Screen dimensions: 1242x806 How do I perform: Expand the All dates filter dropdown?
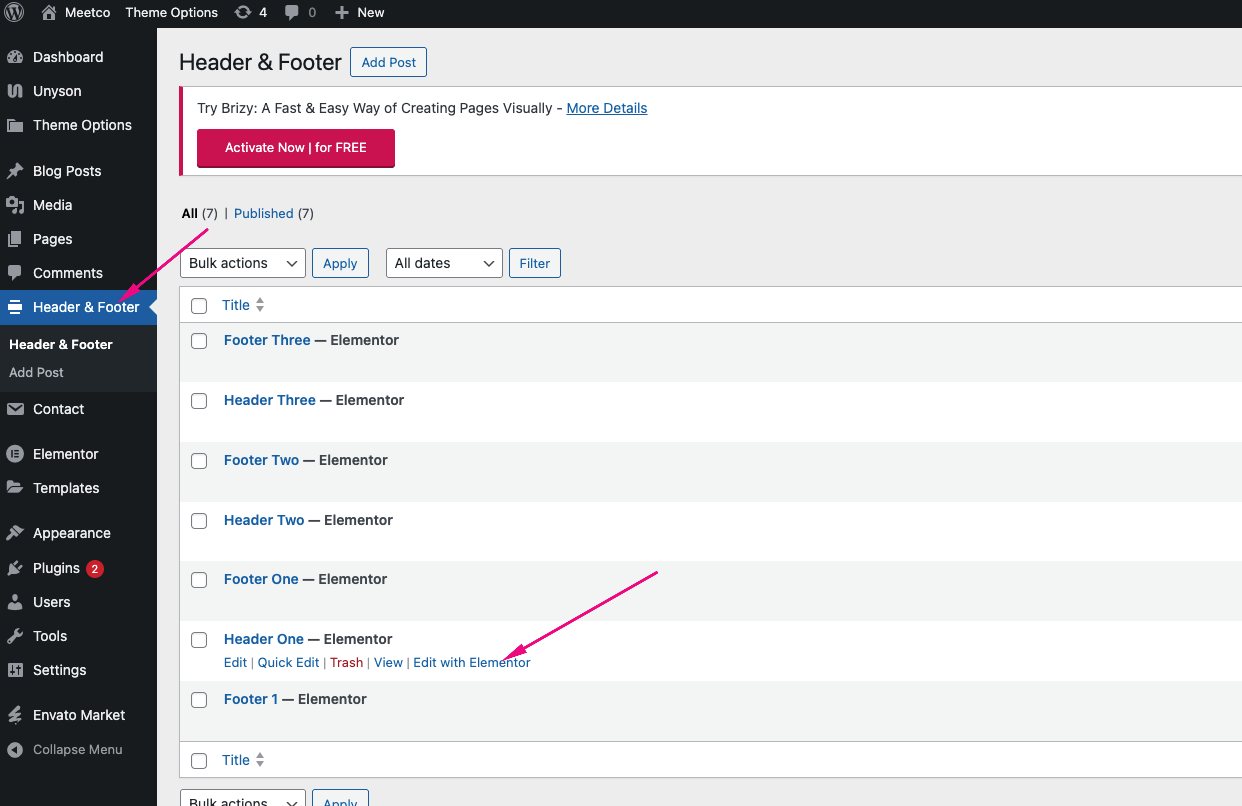click(444, 263)
